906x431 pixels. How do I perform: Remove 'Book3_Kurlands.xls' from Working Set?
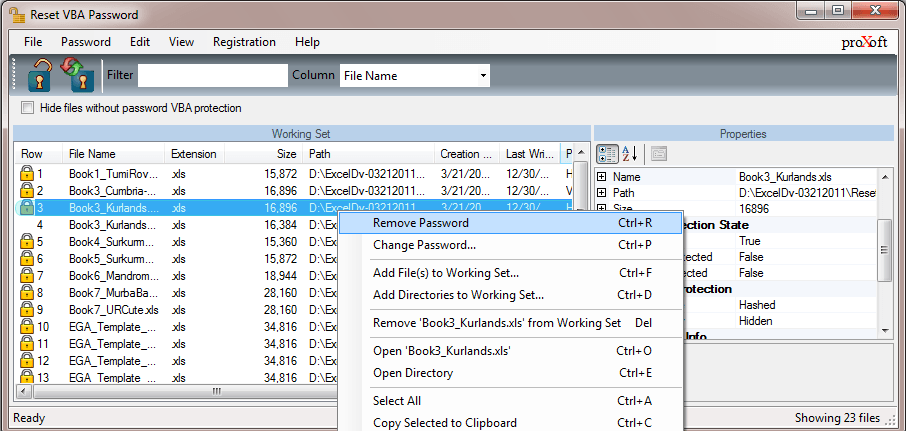510,323
